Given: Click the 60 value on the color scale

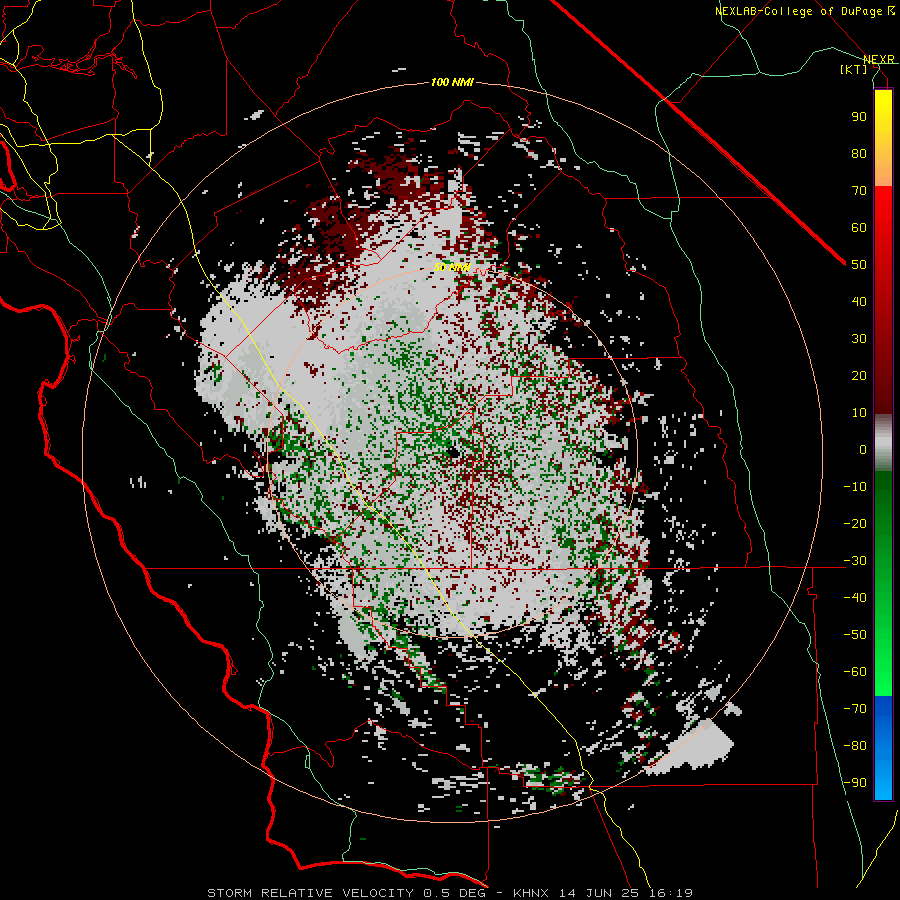Looking at the screenshot, I should pyautogui.click(x=859, y=227).
